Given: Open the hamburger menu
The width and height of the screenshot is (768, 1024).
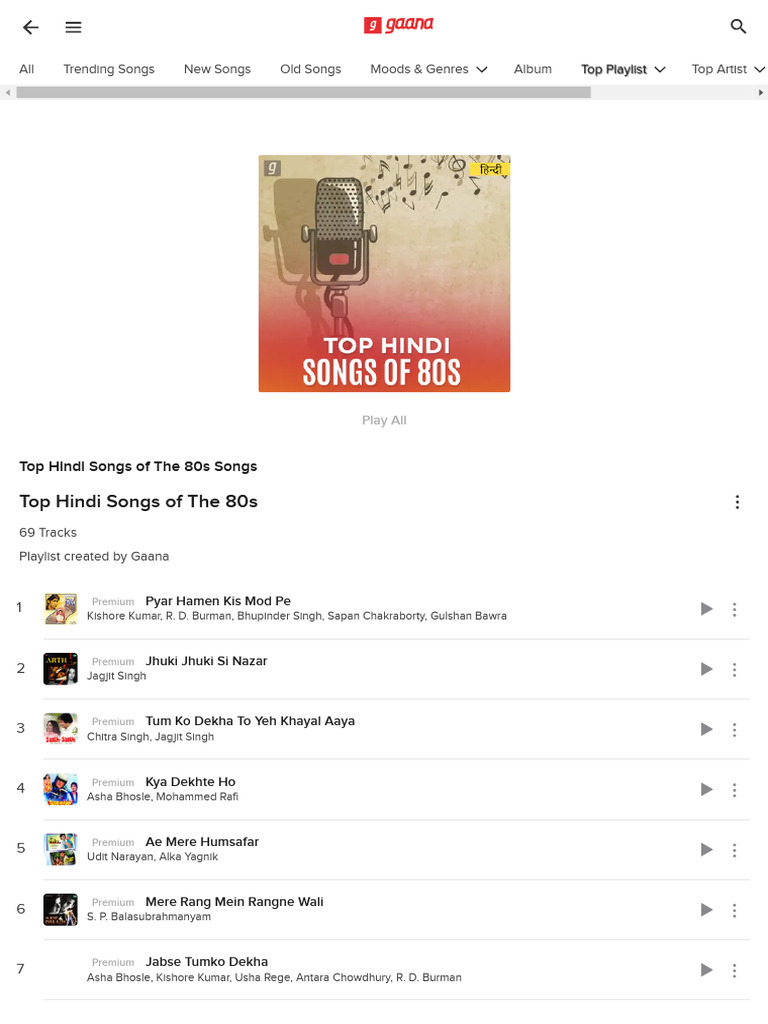Looking at the screenshot, I should click(x=73, y=27).
